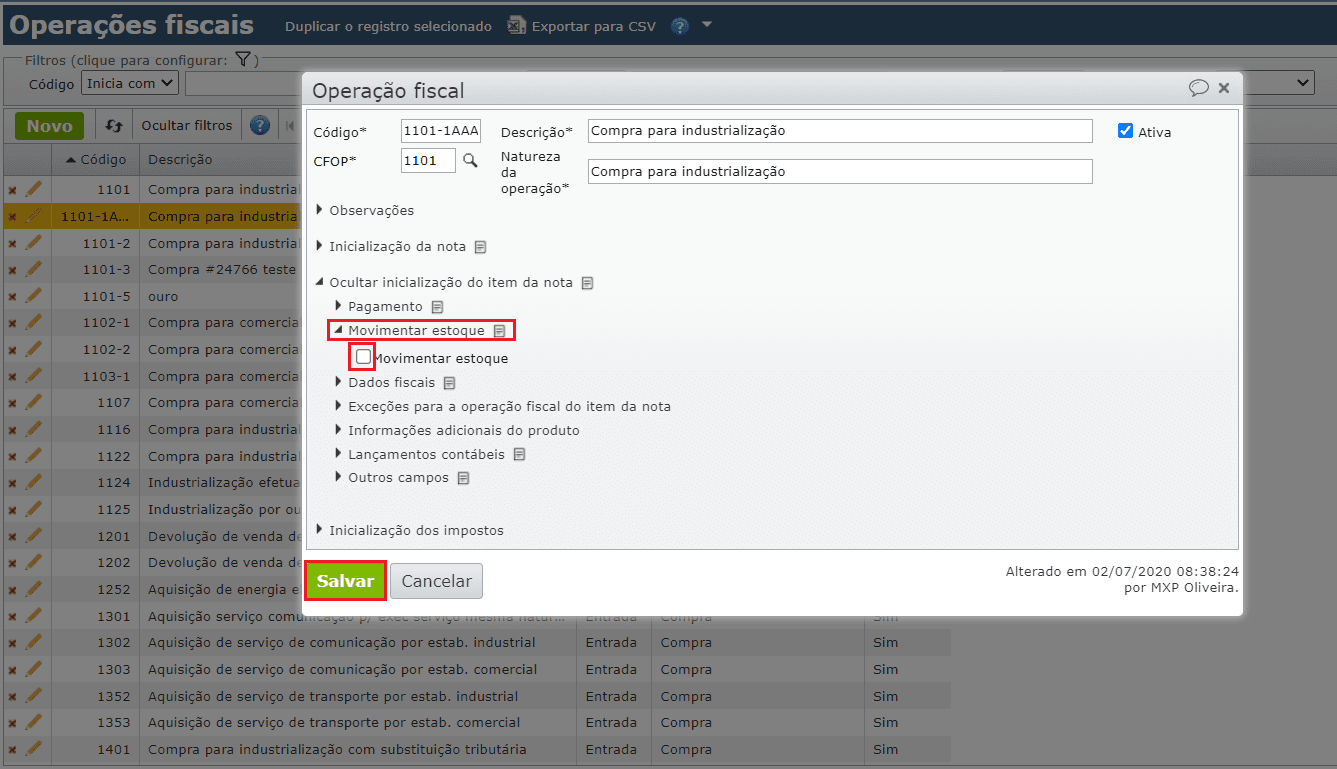The height and width of the screenshot is (769, 1337).
Task: Click note icon beside Ocultar inicialização do item
Action: pyautogui.click(x=588, y=283)
